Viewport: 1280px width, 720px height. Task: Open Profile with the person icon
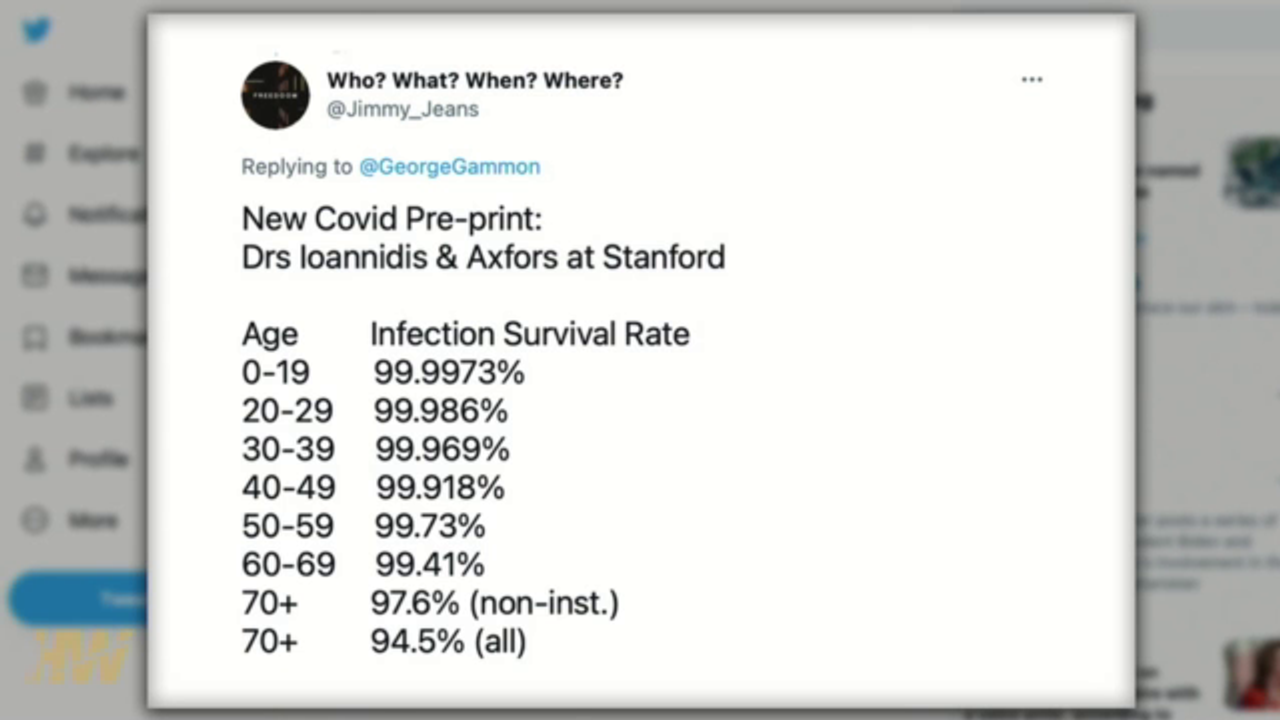(x=36, y=459)
